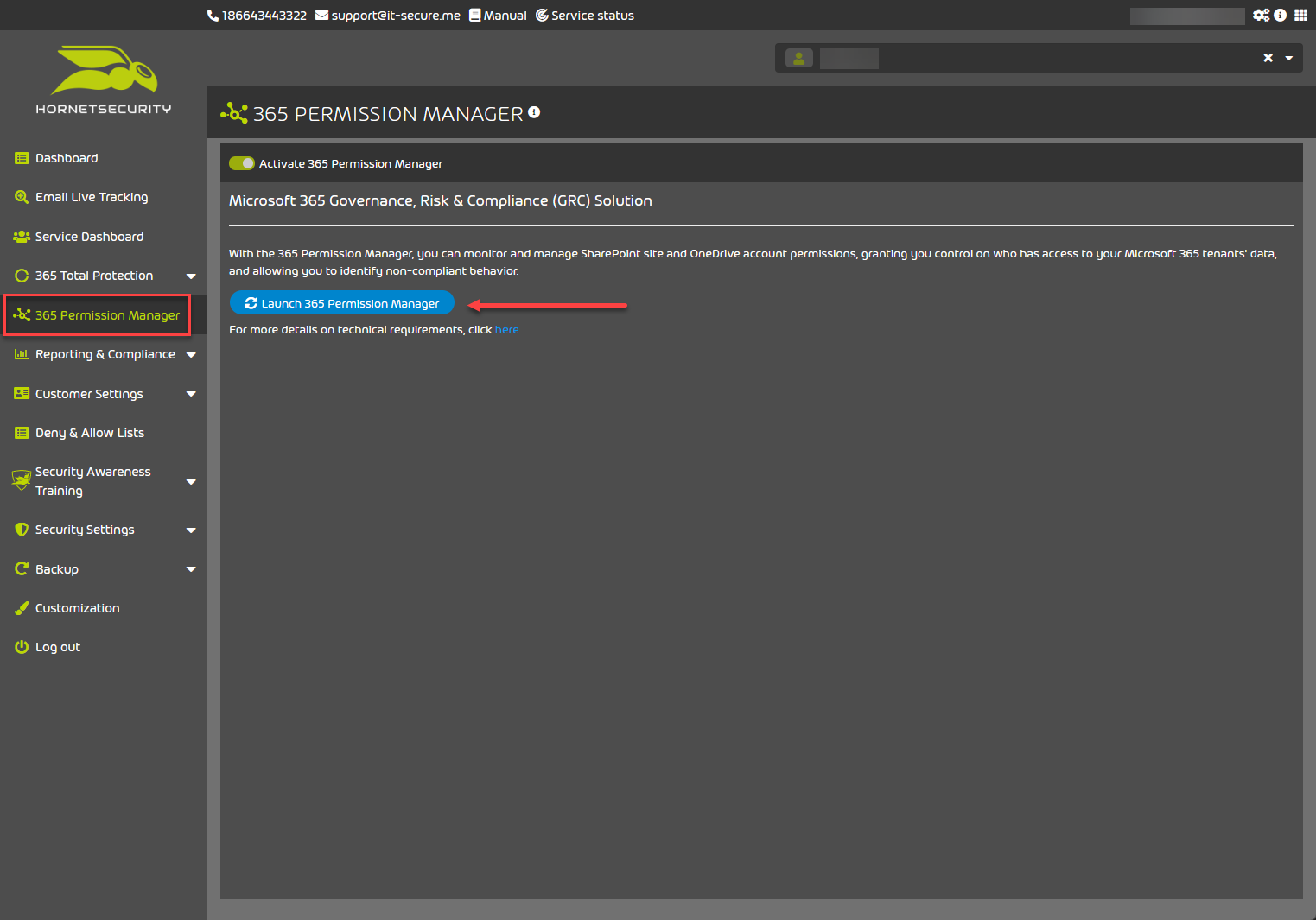This screenshot has width=1316, height=920.
Task: Click the Reporting & Compliance label
Action: (105, 354)
